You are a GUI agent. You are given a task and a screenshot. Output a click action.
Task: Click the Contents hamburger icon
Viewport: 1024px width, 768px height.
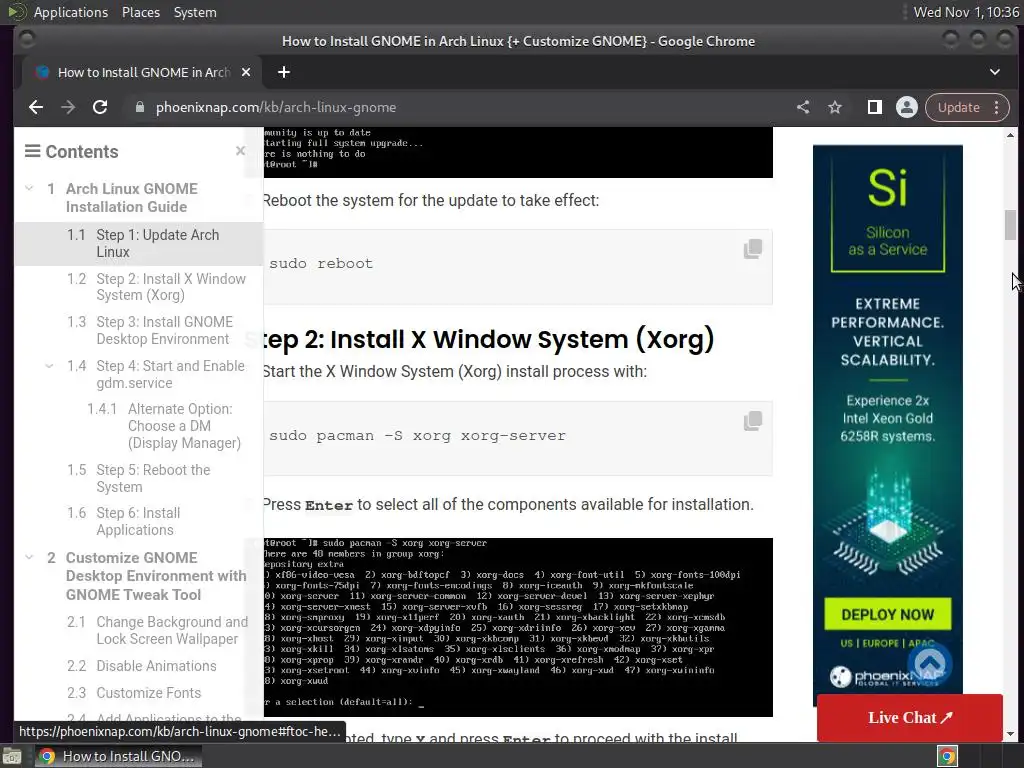coord(32,151)
